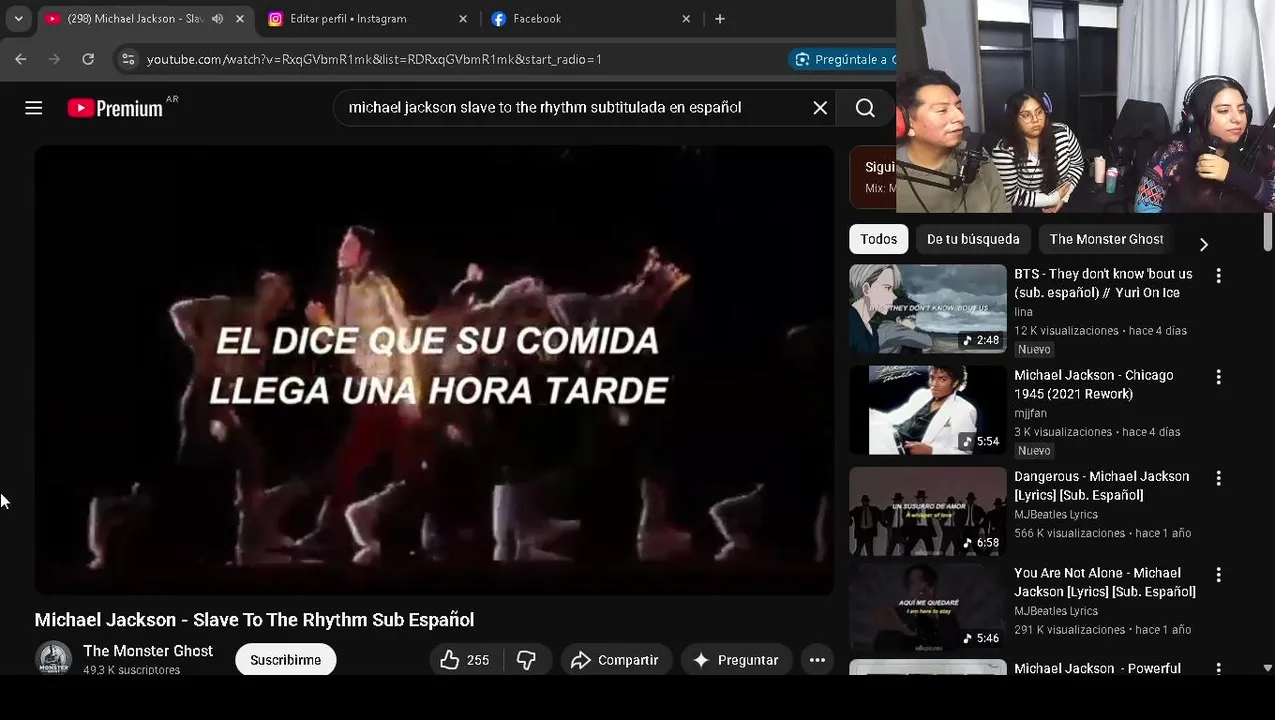Click the Pregúntale a Google Lens button

(x=842, y=59)
